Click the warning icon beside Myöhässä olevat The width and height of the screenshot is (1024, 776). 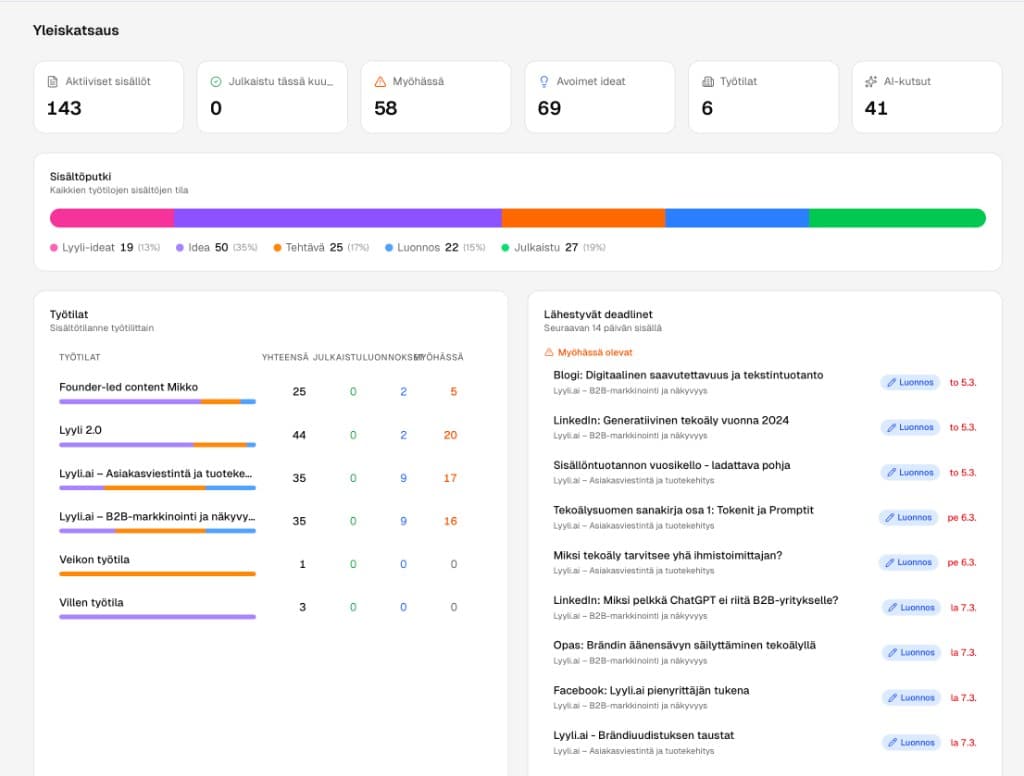coord(549,352)
